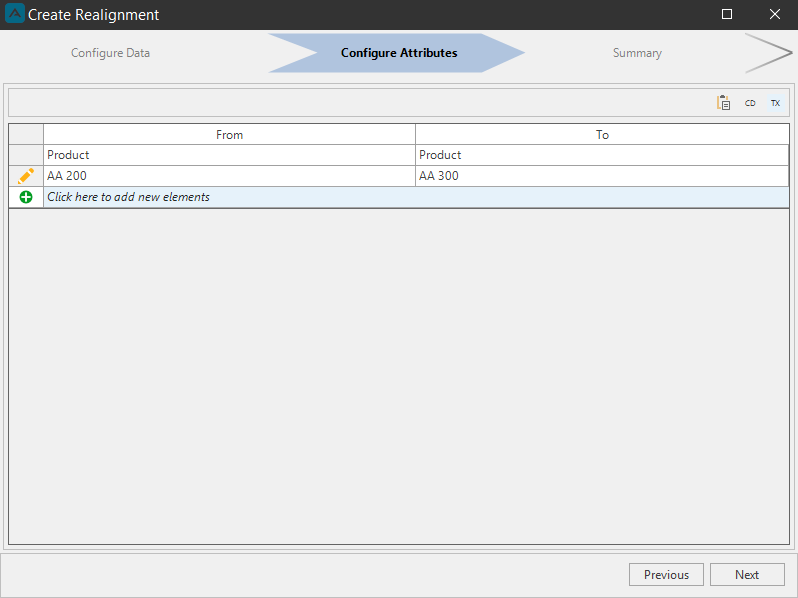
Task: Switch display to CD code mode
Action: pos(750,103)
